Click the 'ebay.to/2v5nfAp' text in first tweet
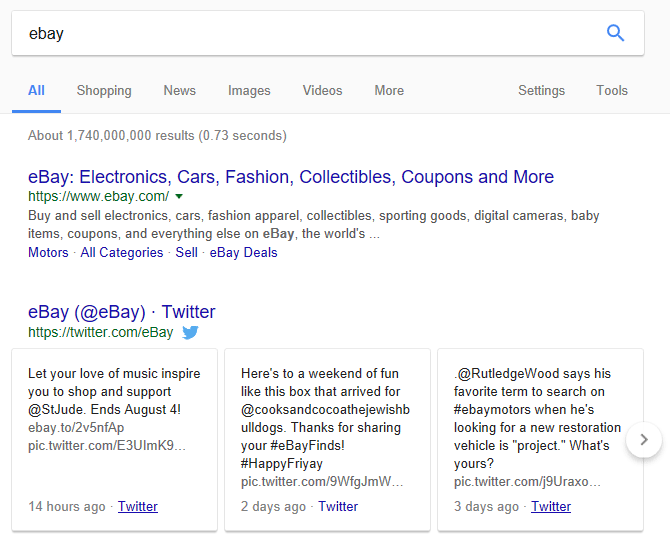The height and width of the screenshot is (551, 670). tap(76, 428)
